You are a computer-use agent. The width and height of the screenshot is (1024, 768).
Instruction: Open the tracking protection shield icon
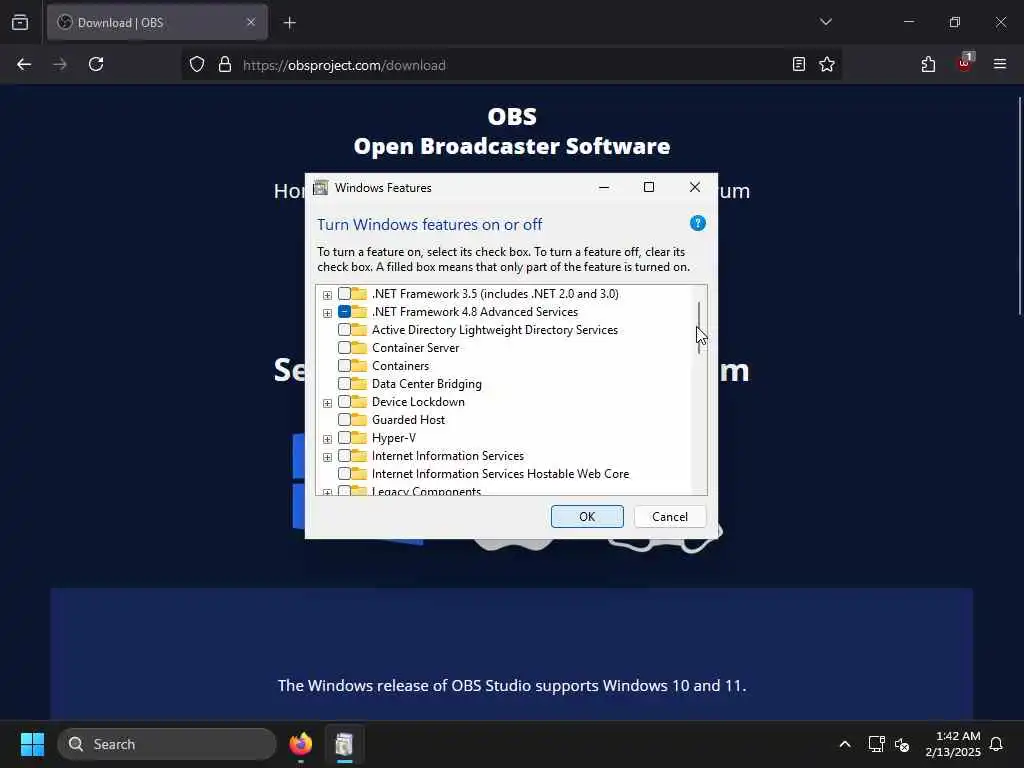(197, 64)
